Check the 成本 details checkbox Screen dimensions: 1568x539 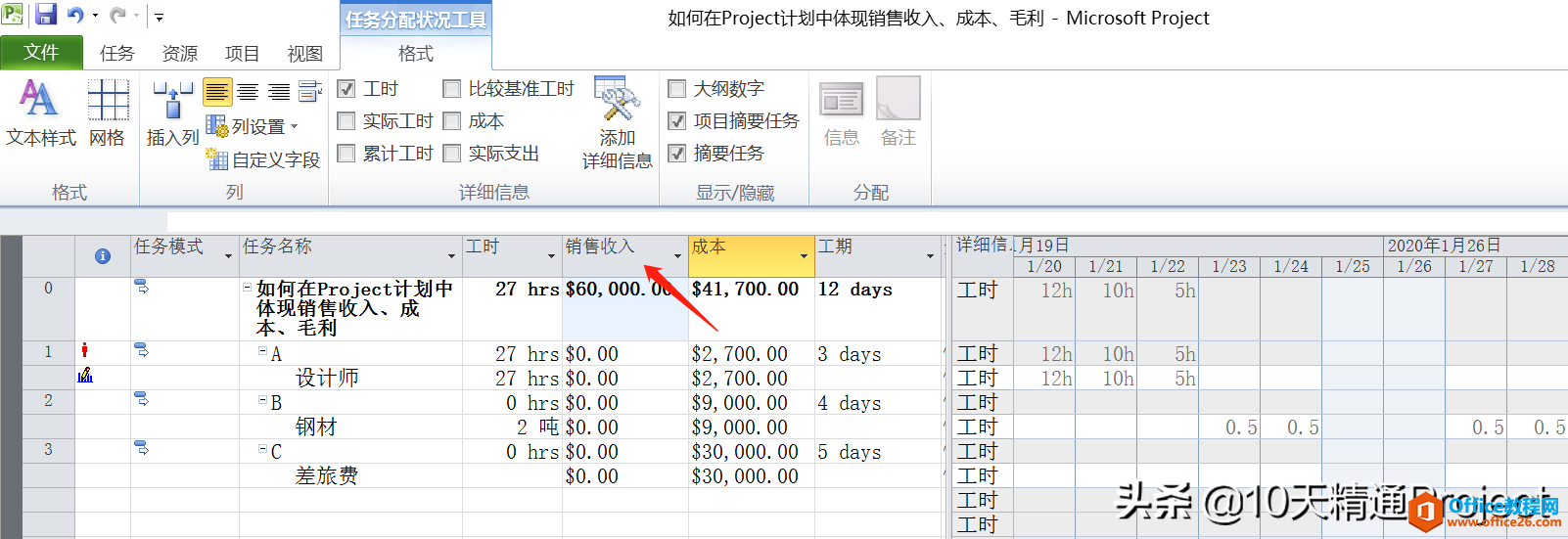pos(451,121)
